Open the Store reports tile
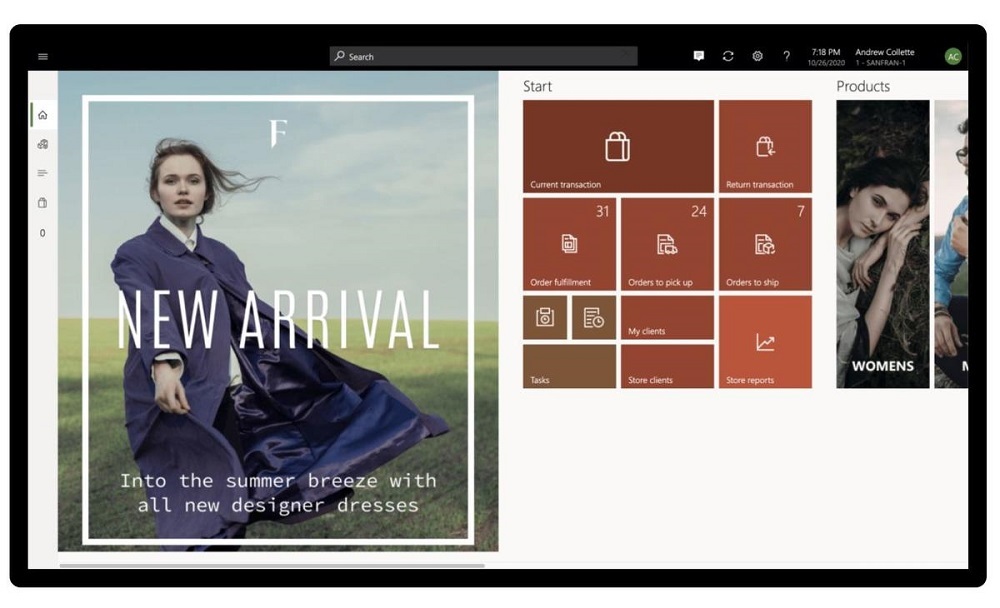 click(x=765, y=342)
